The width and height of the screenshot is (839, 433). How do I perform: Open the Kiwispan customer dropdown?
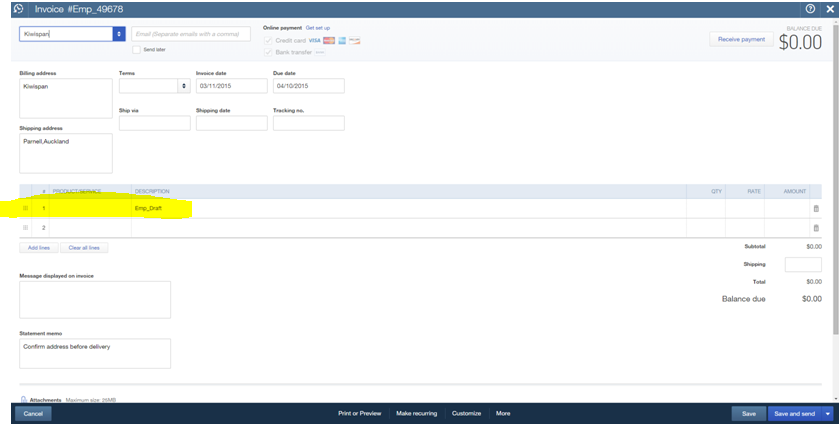tap(119, 33)
